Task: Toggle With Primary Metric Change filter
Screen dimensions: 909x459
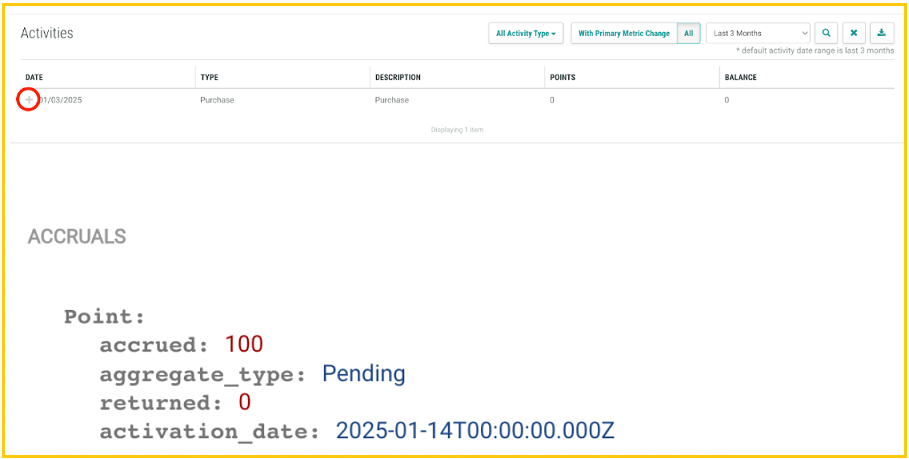Action: (623, 33)
